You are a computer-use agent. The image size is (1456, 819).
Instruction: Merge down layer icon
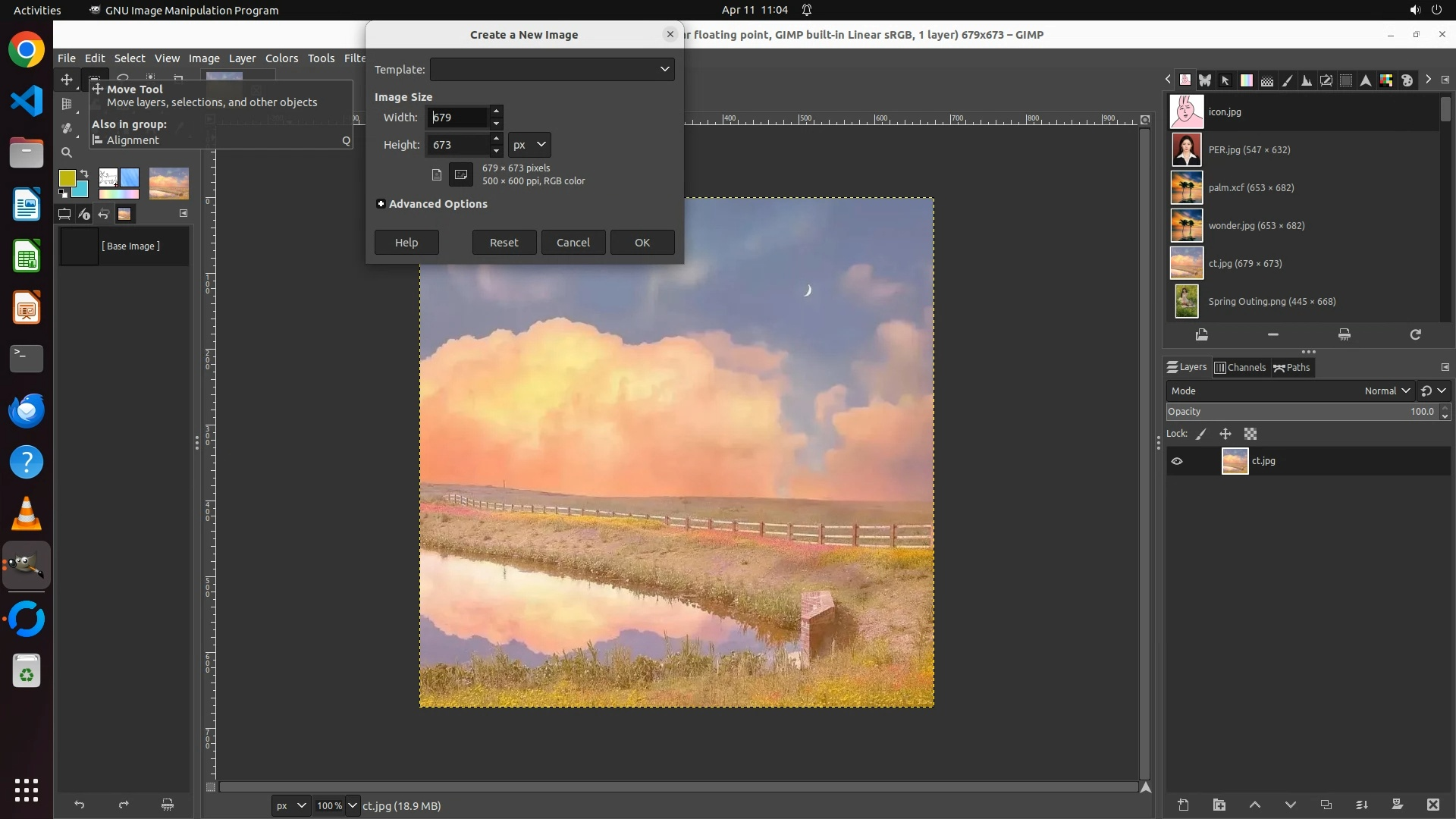click(1361, 805)
